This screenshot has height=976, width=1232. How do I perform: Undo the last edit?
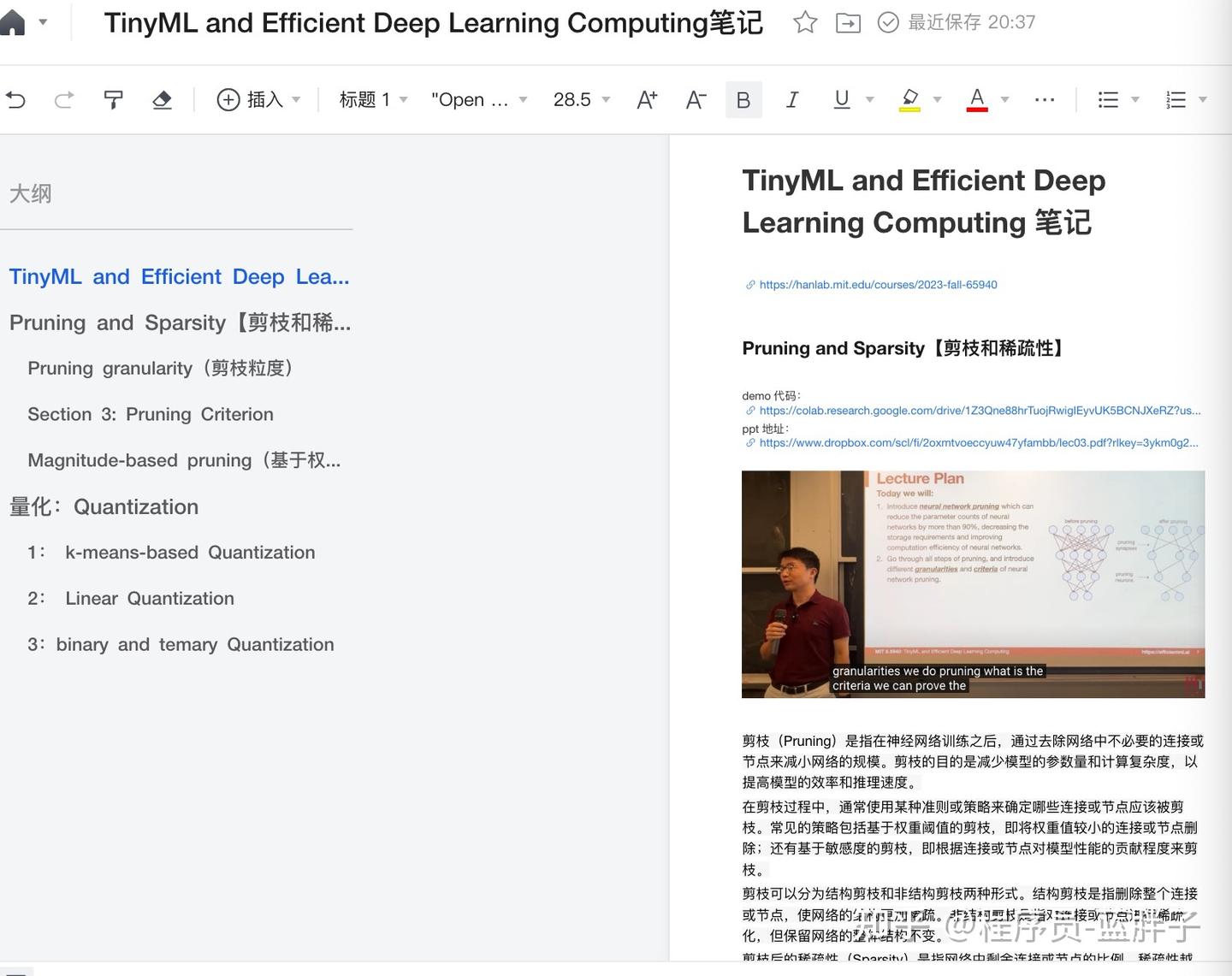tap(15, 100)
